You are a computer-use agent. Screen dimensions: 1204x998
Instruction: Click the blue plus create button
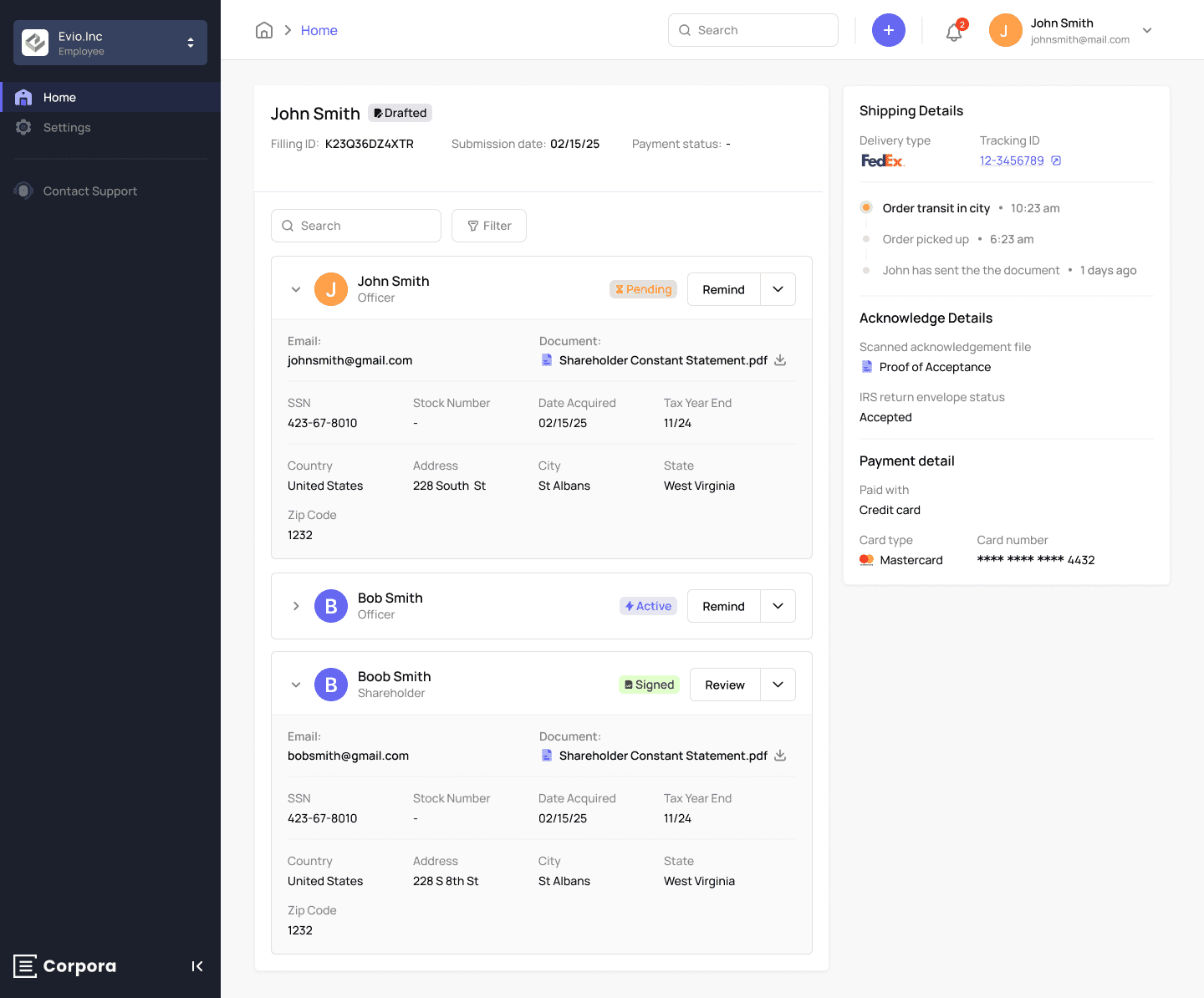tap(888, 30)
